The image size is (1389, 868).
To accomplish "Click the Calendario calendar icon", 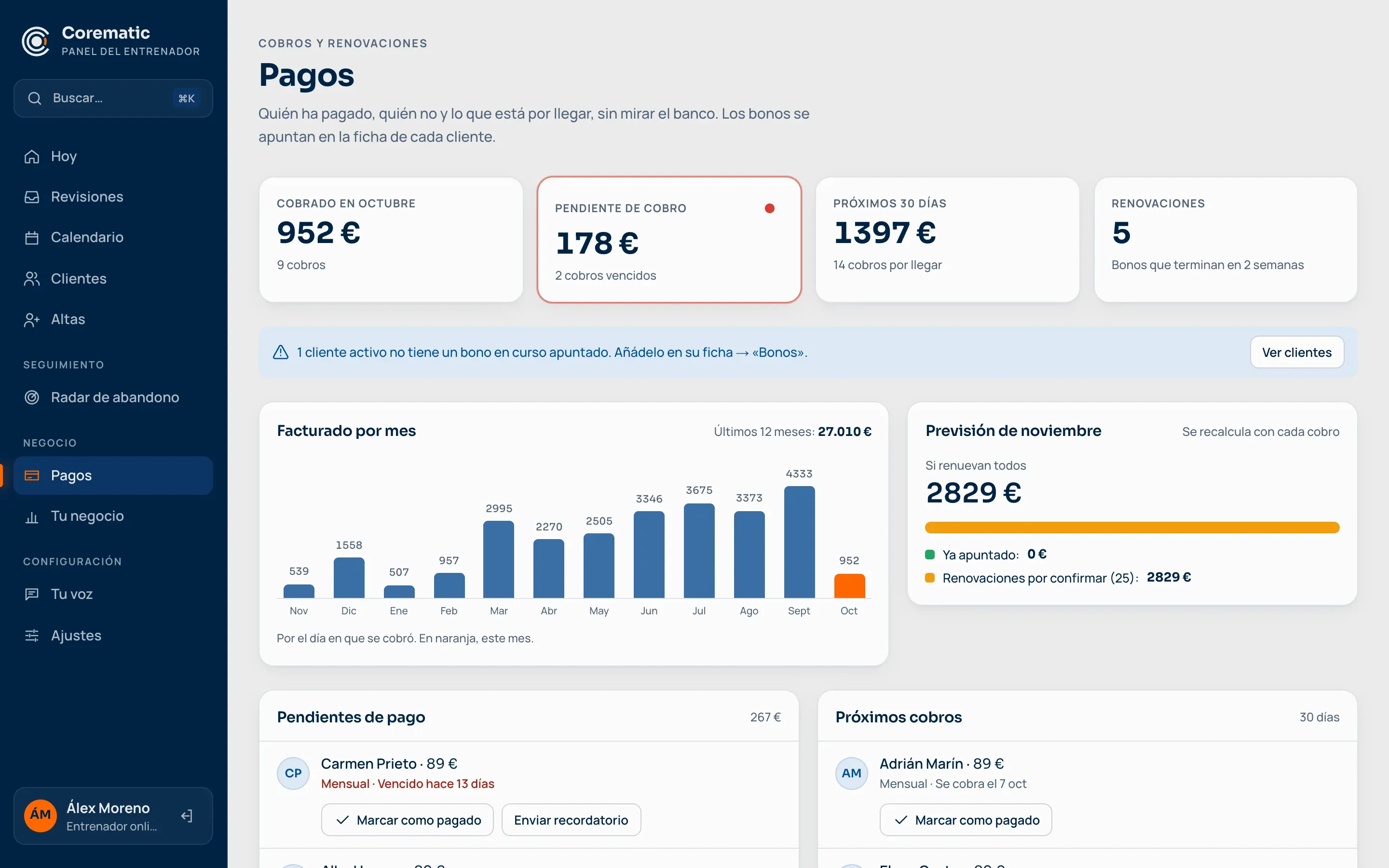I will tap(31, 238).
